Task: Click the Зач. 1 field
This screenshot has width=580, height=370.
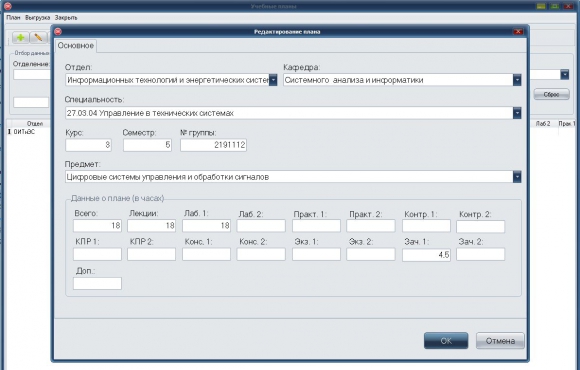Action: click(x=426, y=255)
